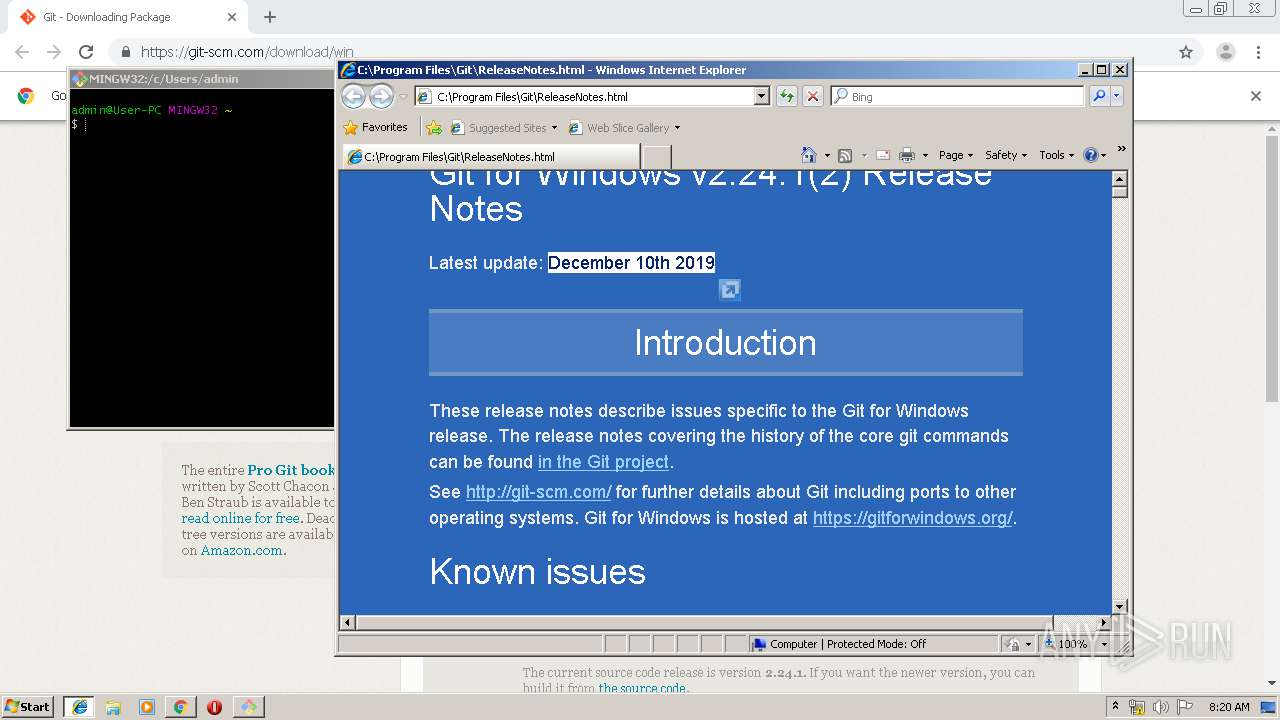
Task: Select the ReleaseNotes.html IE tab
Action: (x=490, y=157)
